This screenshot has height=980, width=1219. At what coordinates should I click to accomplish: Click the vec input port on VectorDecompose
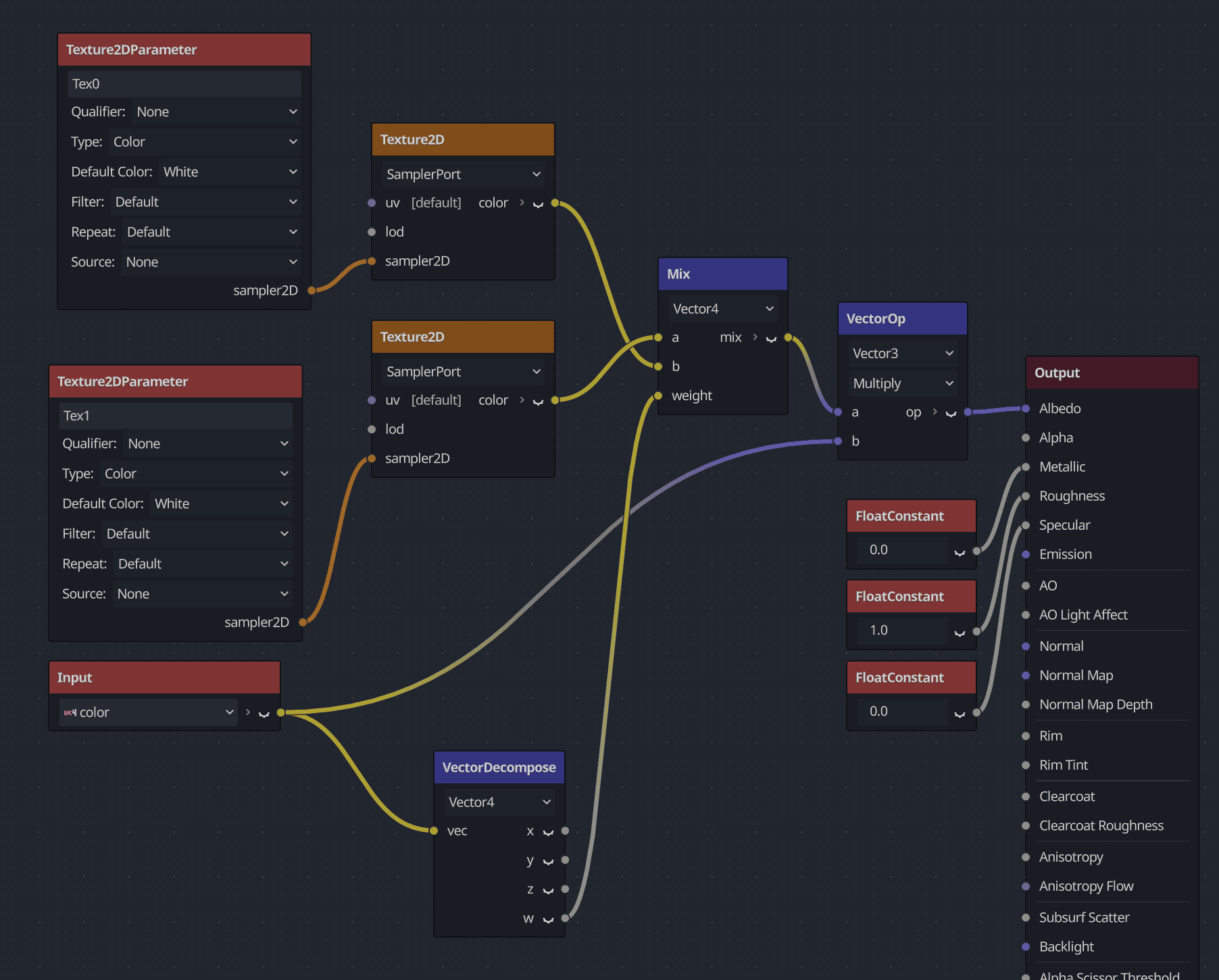click(434, 831)
